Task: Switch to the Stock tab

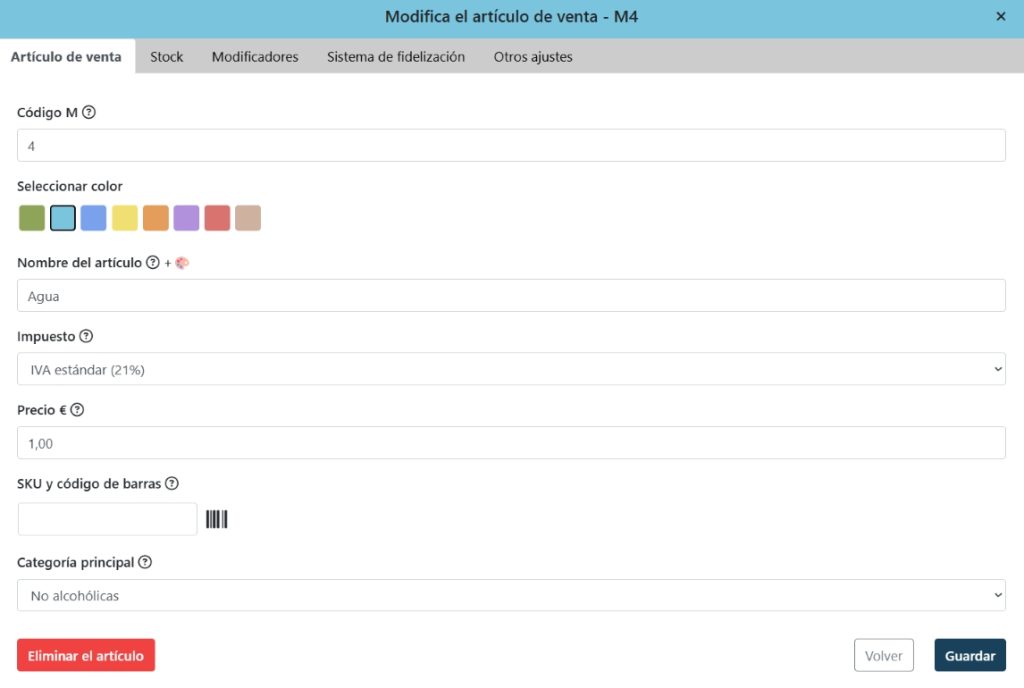Action: tap(166, 56)
